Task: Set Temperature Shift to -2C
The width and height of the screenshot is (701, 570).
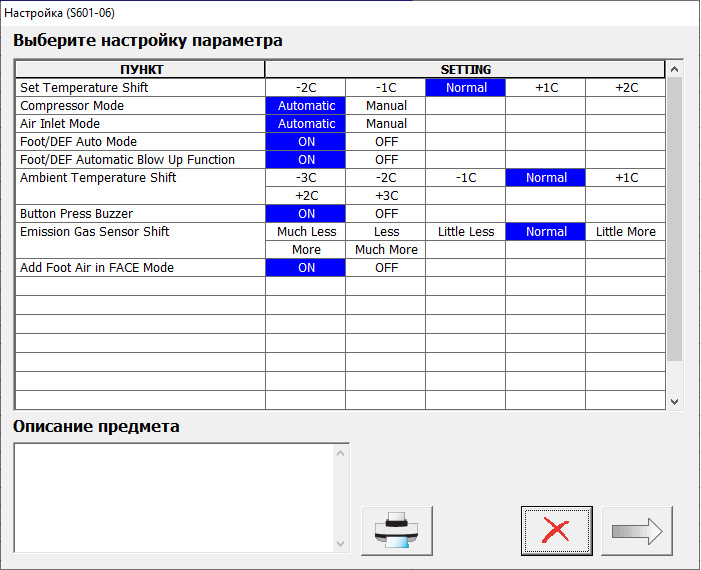Action: [x=306, y=88]
